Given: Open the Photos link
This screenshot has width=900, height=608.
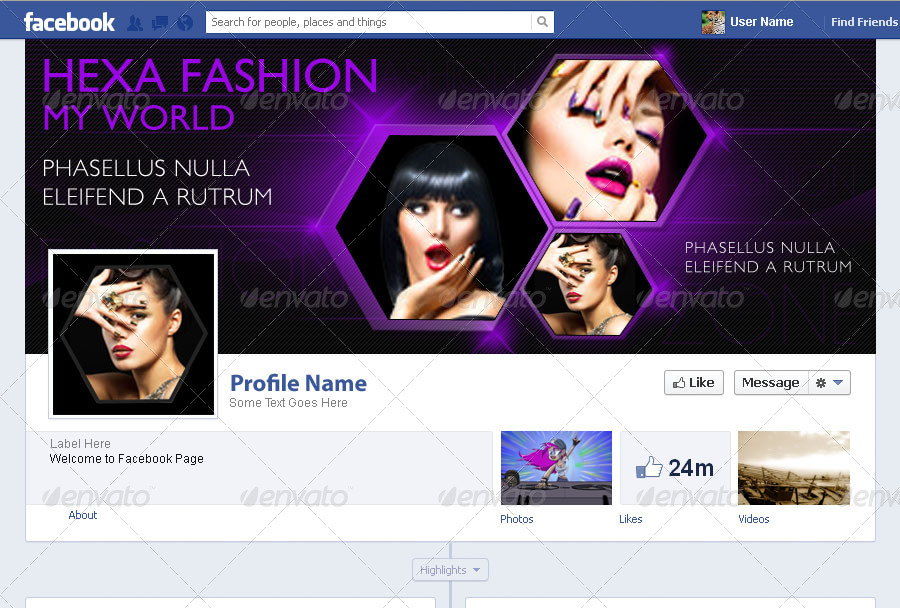Looking at the screenshot, I should 517,519.
